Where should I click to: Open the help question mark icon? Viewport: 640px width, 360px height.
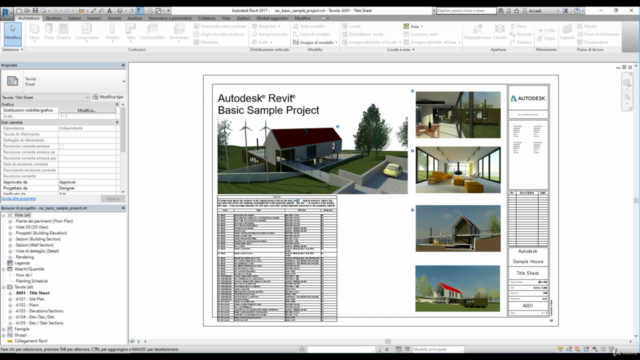coord(577,11)
